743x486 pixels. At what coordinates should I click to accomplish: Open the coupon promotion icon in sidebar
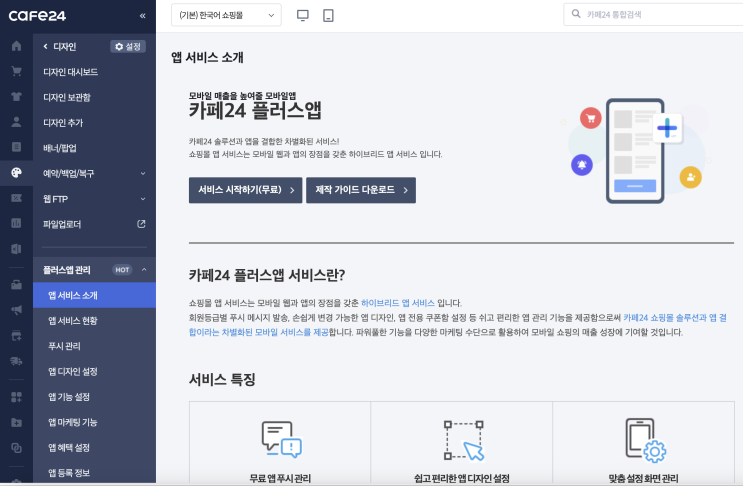click(16, 198)
